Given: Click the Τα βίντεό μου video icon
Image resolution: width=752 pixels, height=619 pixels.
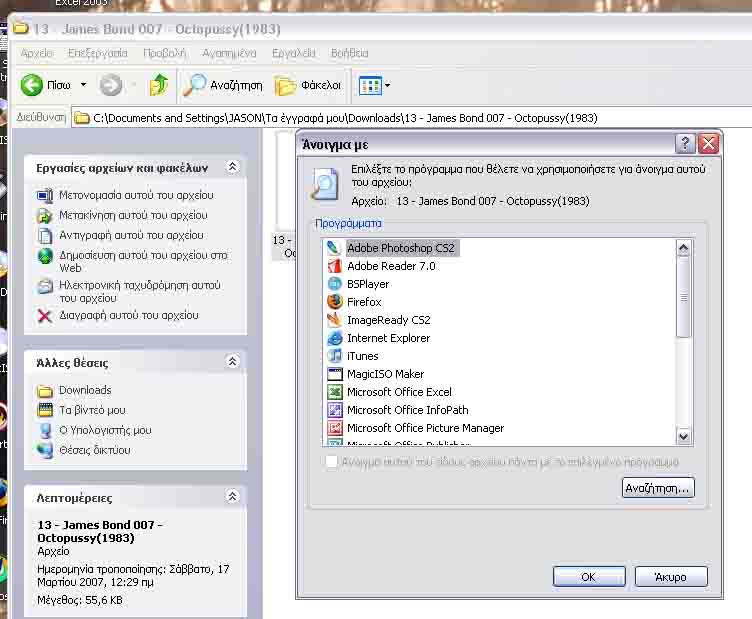Looking at the screenshot, I should (45, 410).
